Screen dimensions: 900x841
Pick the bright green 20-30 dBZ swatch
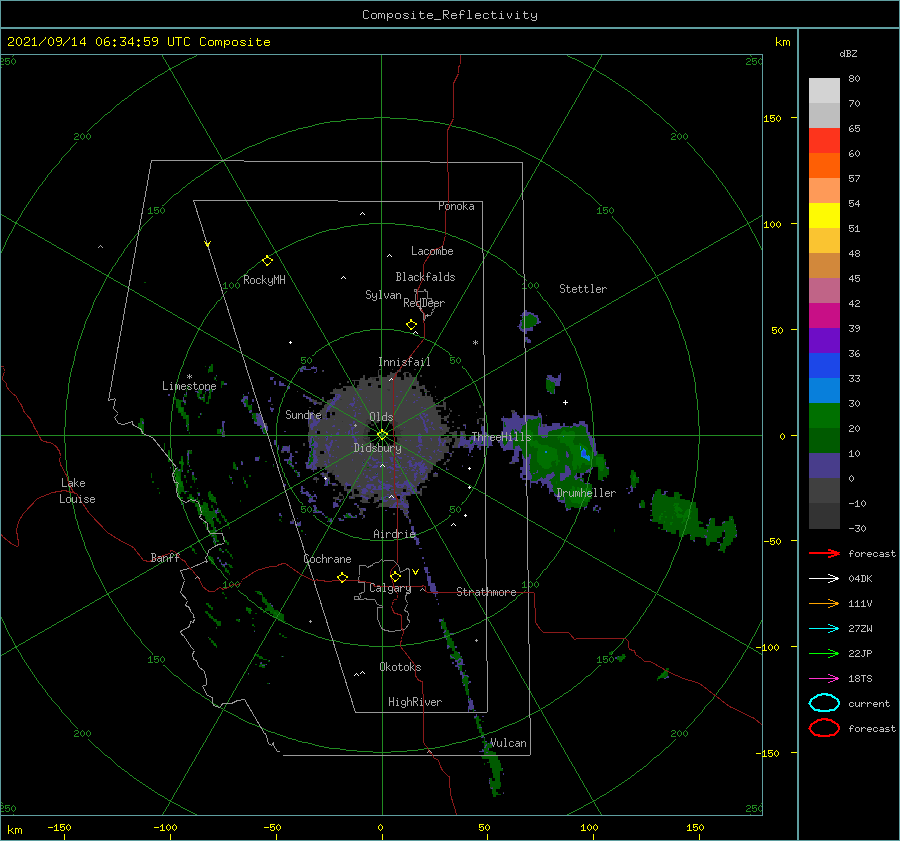[824, 415]
